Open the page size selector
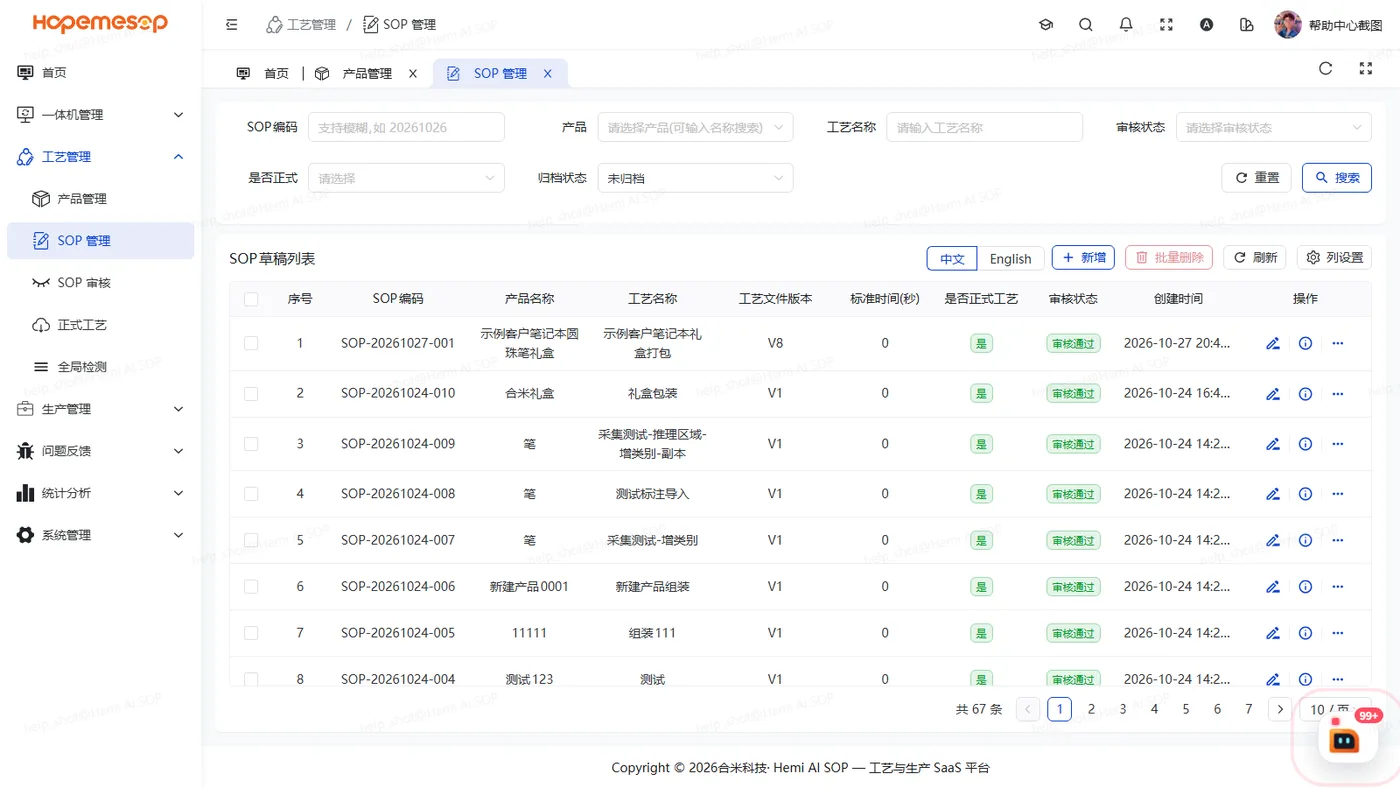This screenshot has width=1400, height=788. (1335, 709)
